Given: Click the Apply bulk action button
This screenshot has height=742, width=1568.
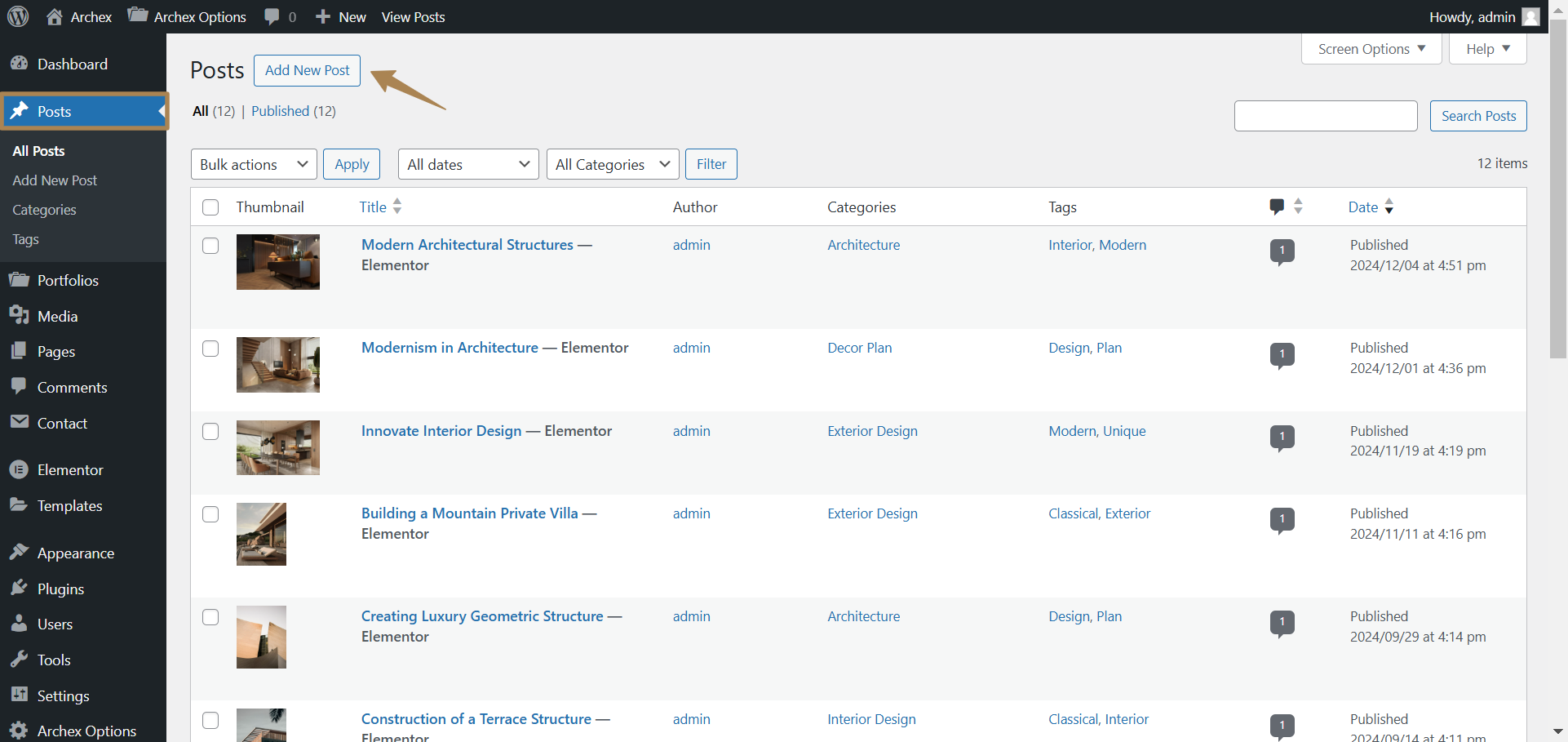Looking at the screenshot, I should [352, 164].
